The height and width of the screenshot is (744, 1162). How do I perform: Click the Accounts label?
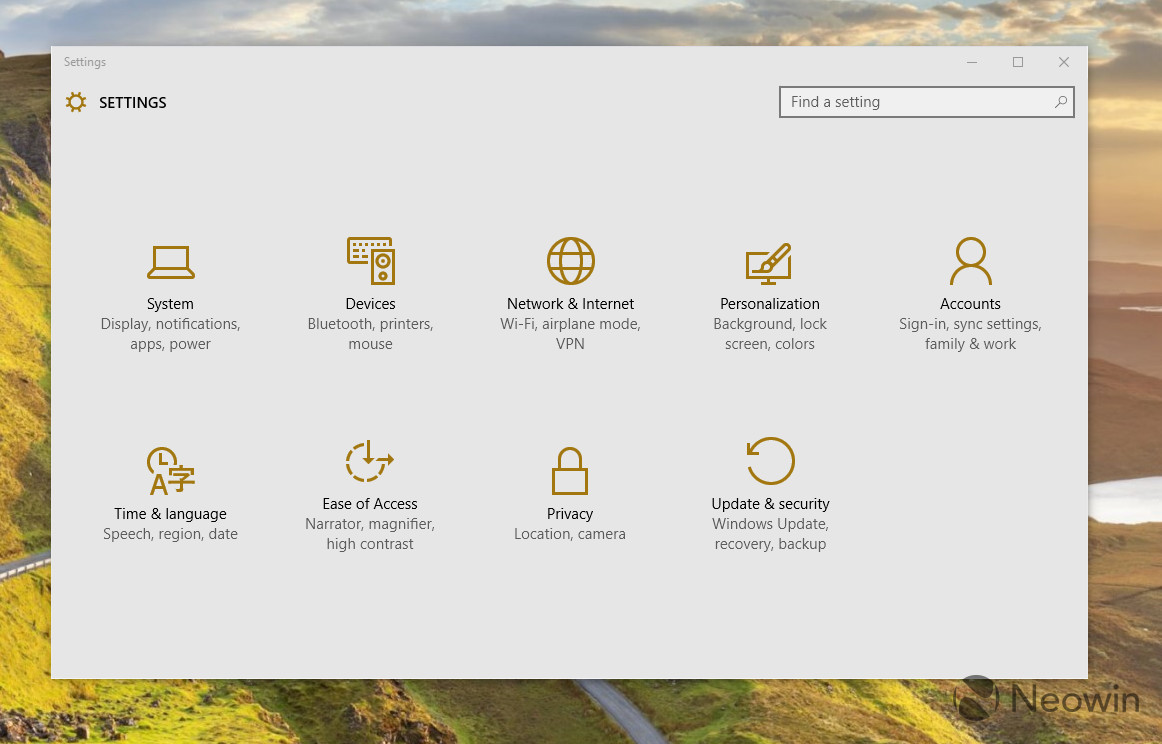click(x=970, y=304)
